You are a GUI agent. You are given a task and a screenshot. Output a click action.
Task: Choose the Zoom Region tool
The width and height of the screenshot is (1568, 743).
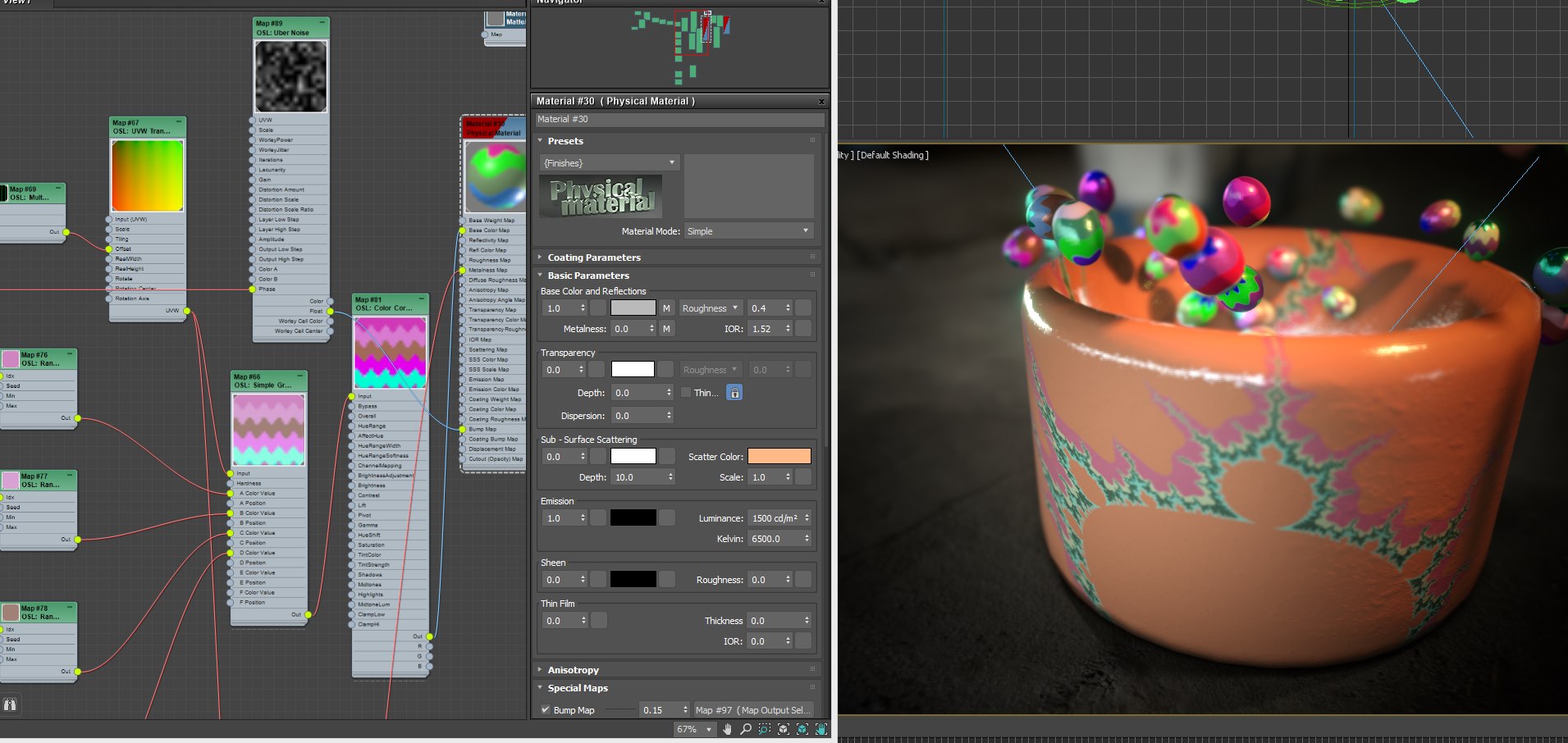[x=765, y=729]
